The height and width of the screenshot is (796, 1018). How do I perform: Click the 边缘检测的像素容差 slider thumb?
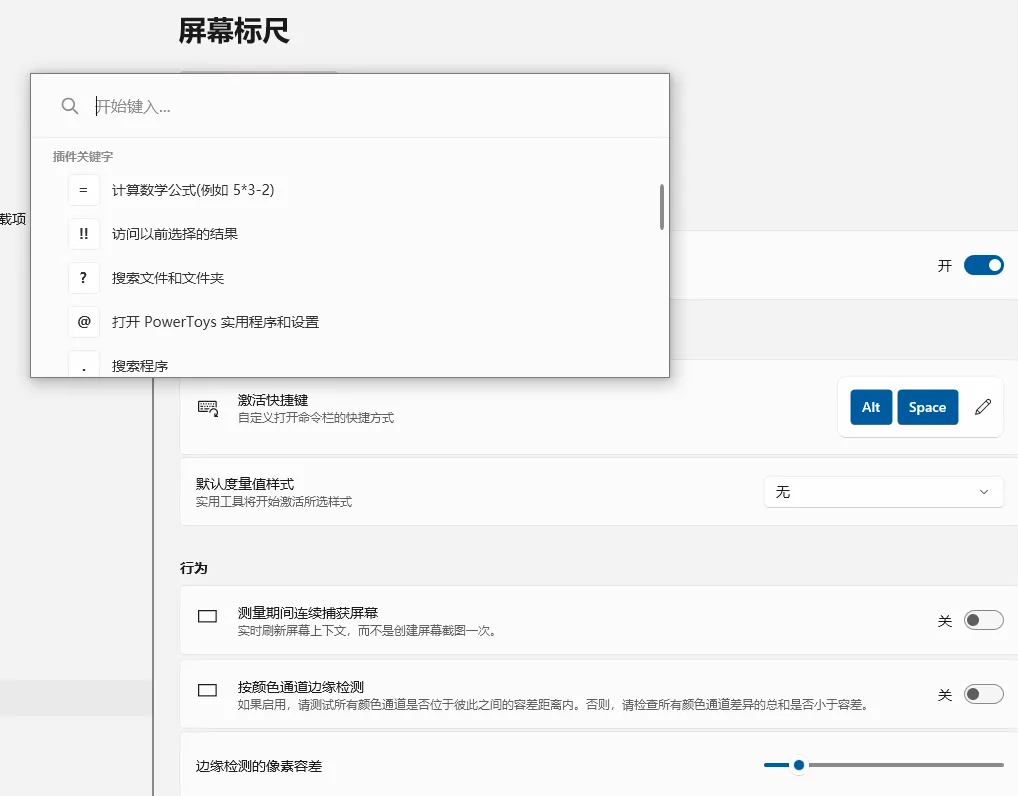click(799, 765)
